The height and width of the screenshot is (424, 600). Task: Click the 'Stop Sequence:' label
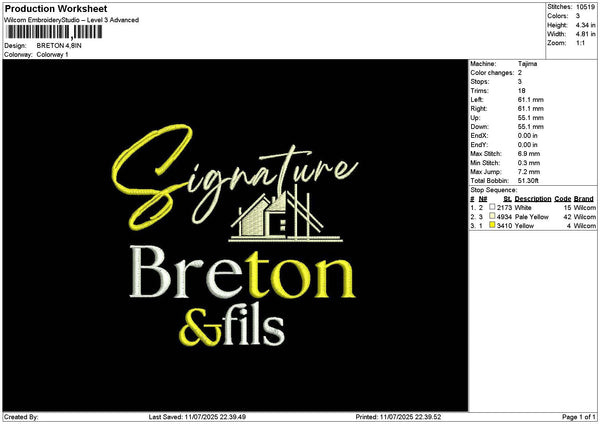coord(494,190)
